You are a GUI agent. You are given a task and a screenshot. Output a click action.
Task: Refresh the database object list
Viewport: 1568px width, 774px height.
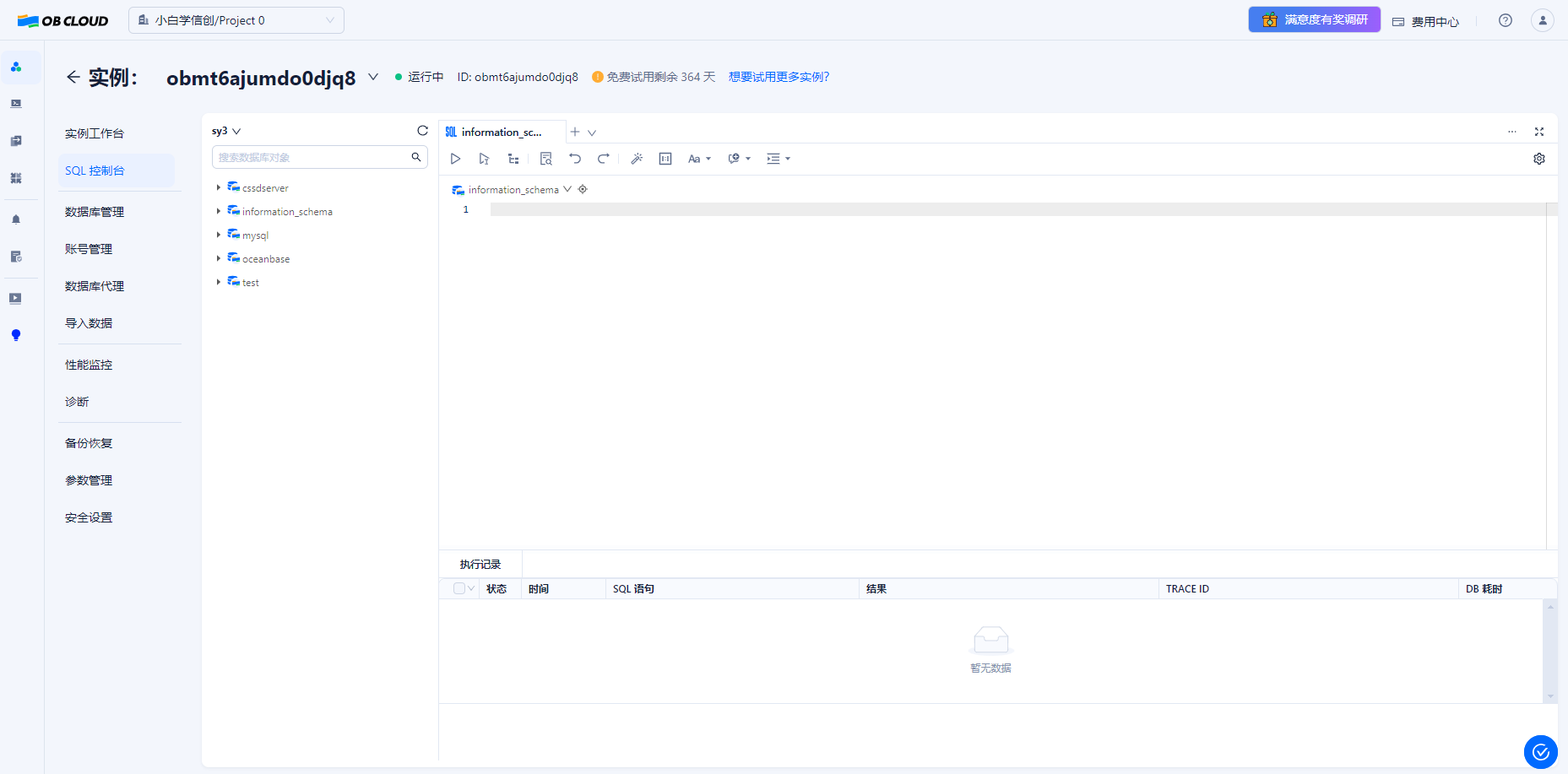click(x=423, y=131)
